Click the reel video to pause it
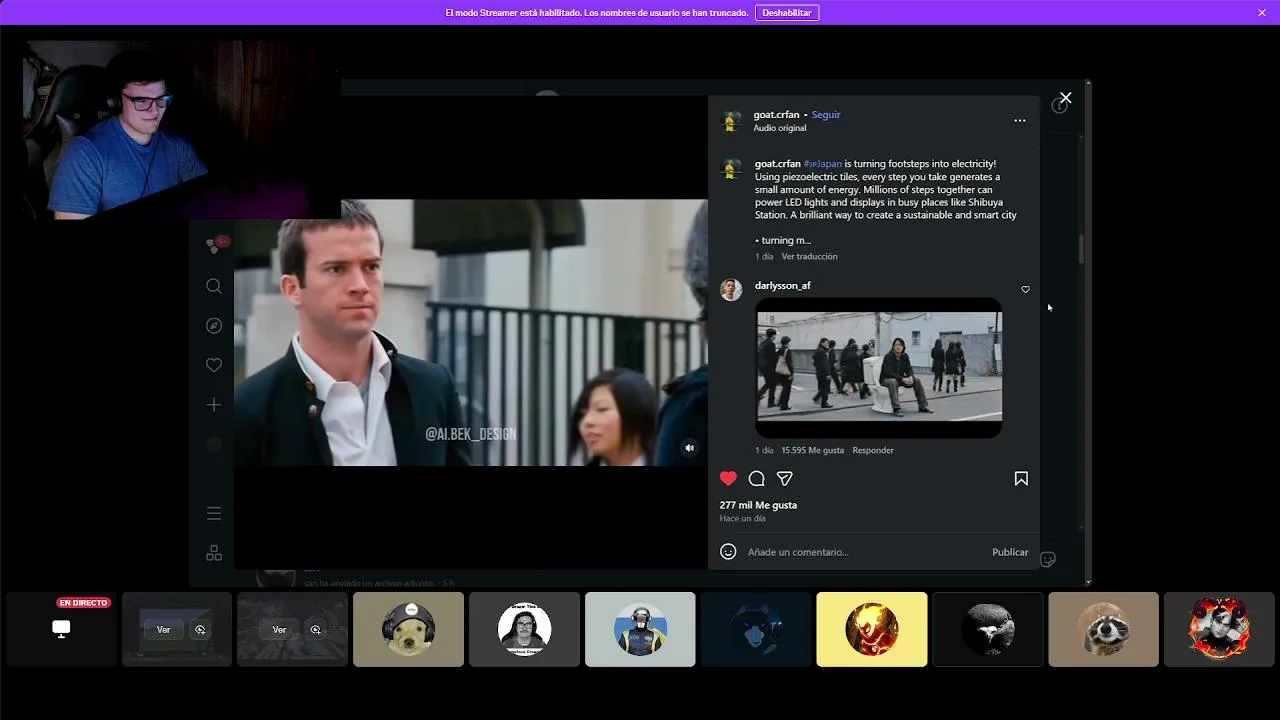 click(470, 332)
